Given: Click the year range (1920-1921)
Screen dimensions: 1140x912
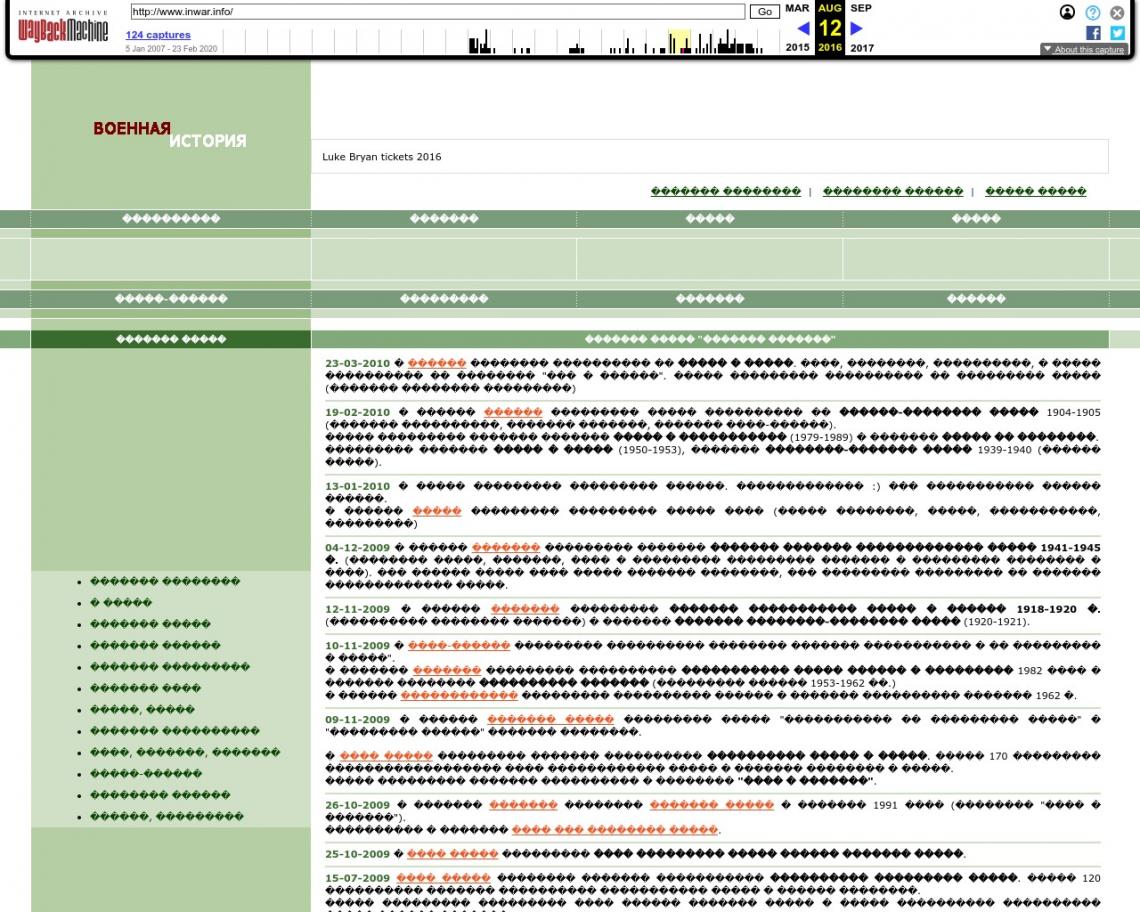Looking at the screenshot, I should pyautogui.click(x=996, y=622).
